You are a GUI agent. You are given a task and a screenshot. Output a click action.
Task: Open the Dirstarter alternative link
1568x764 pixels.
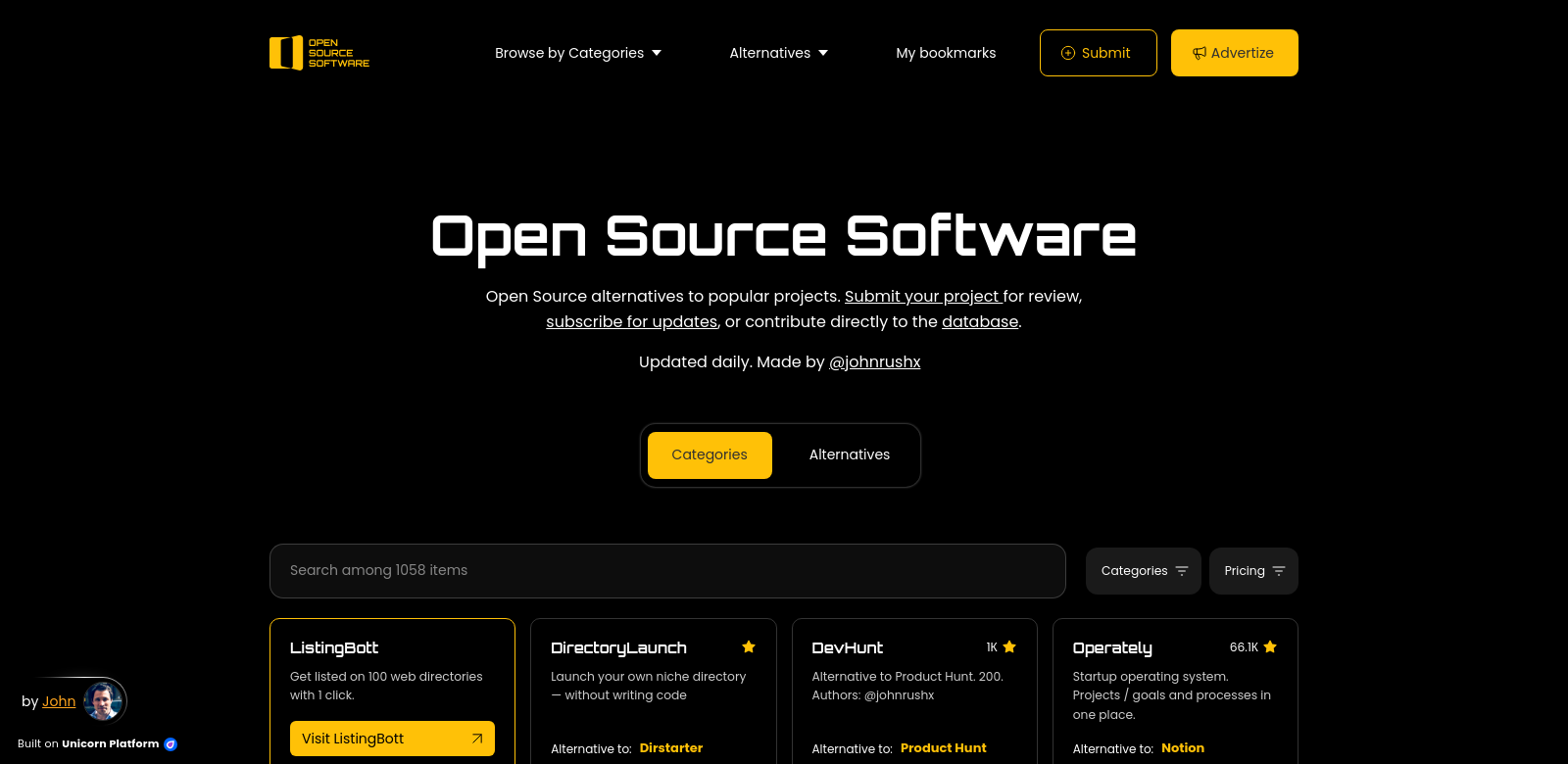point(671,748)
